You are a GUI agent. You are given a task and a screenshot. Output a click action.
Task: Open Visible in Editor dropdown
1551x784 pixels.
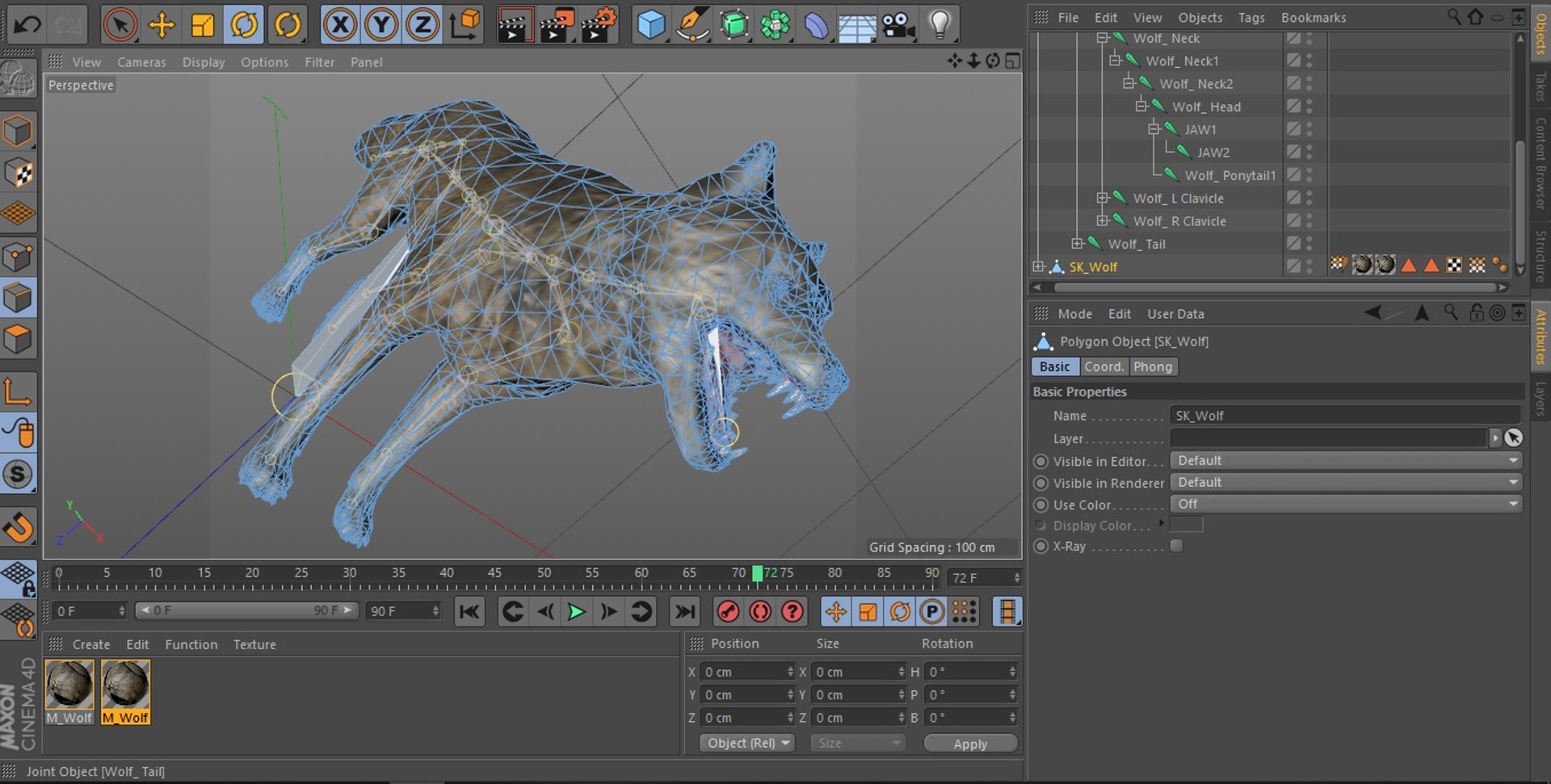coord(1346,460)
